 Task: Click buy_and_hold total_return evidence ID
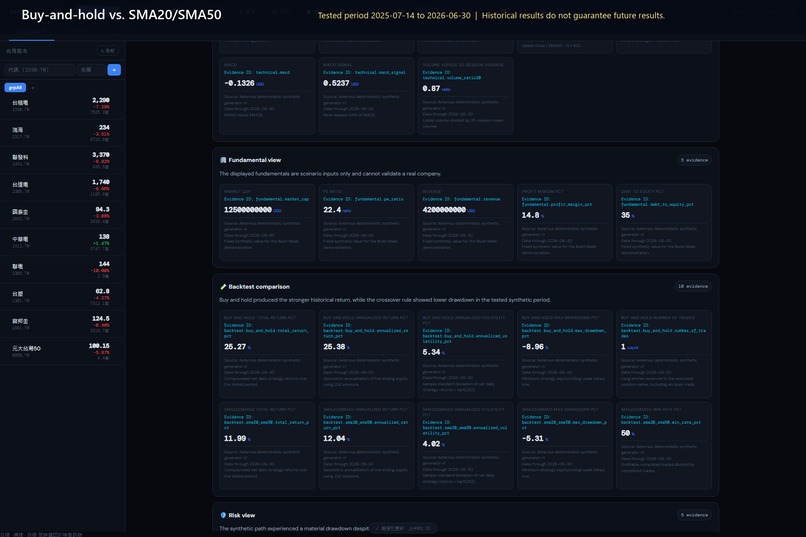pyautogui.click(x=266, y=330)
